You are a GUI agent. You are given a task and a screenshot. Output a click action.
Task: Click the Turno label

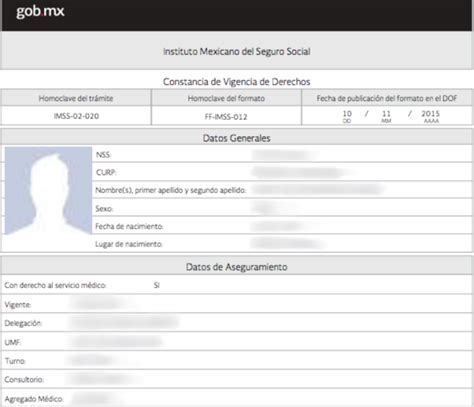click(15, 361)
